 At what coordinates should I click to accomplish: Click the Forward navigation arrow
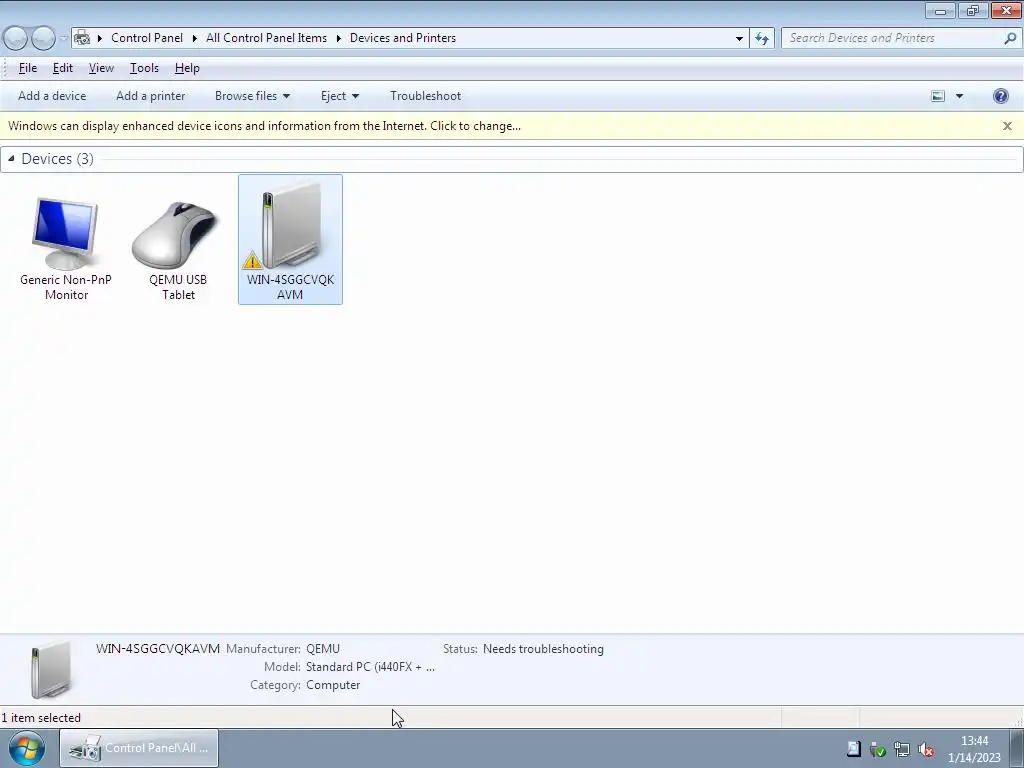coord(43,38)
